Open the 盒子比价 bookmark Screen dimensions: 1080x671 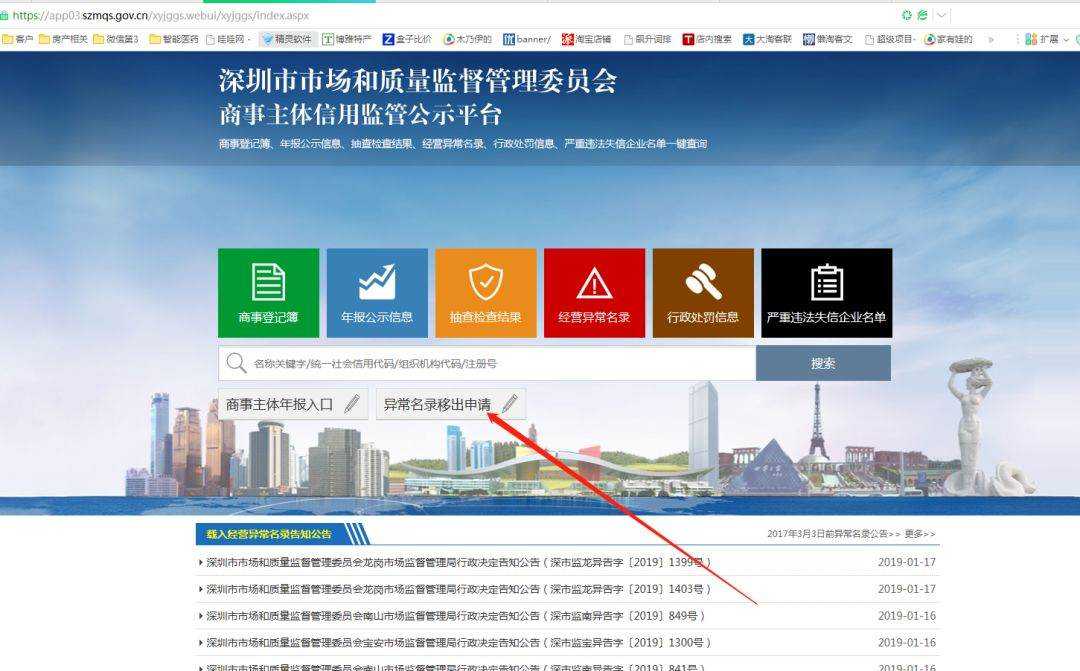click(407, 39)
